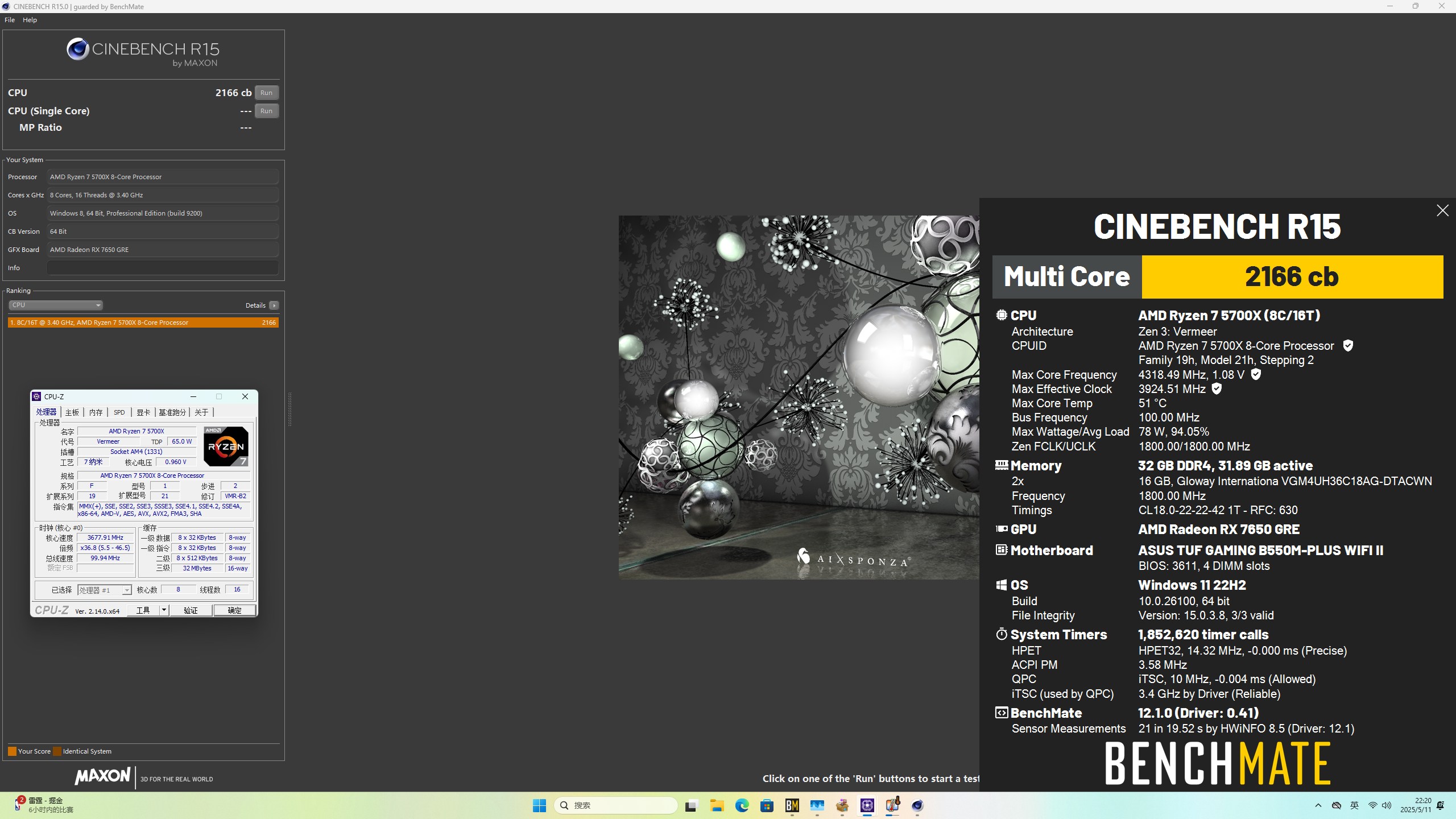Click the Max Effective Clock shield icon

point(1217,388)
